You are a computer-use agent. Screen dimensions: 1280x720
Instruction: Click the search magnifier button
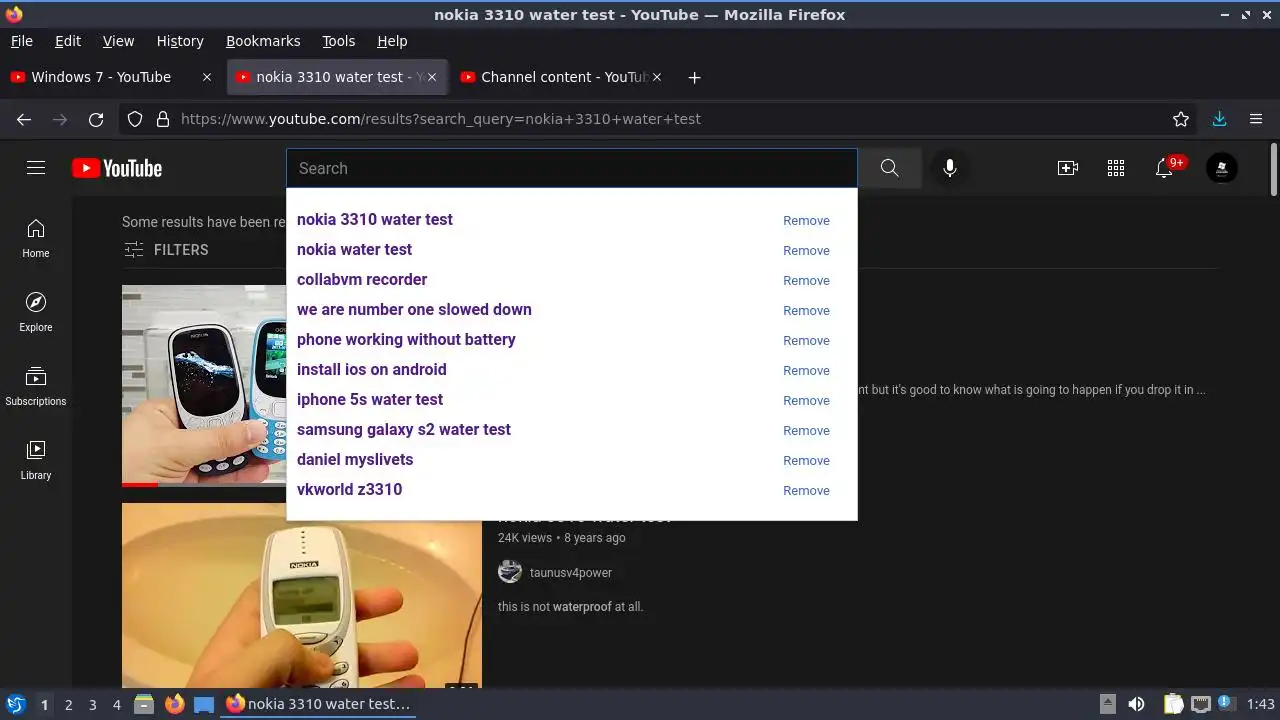tap(889, 168)
